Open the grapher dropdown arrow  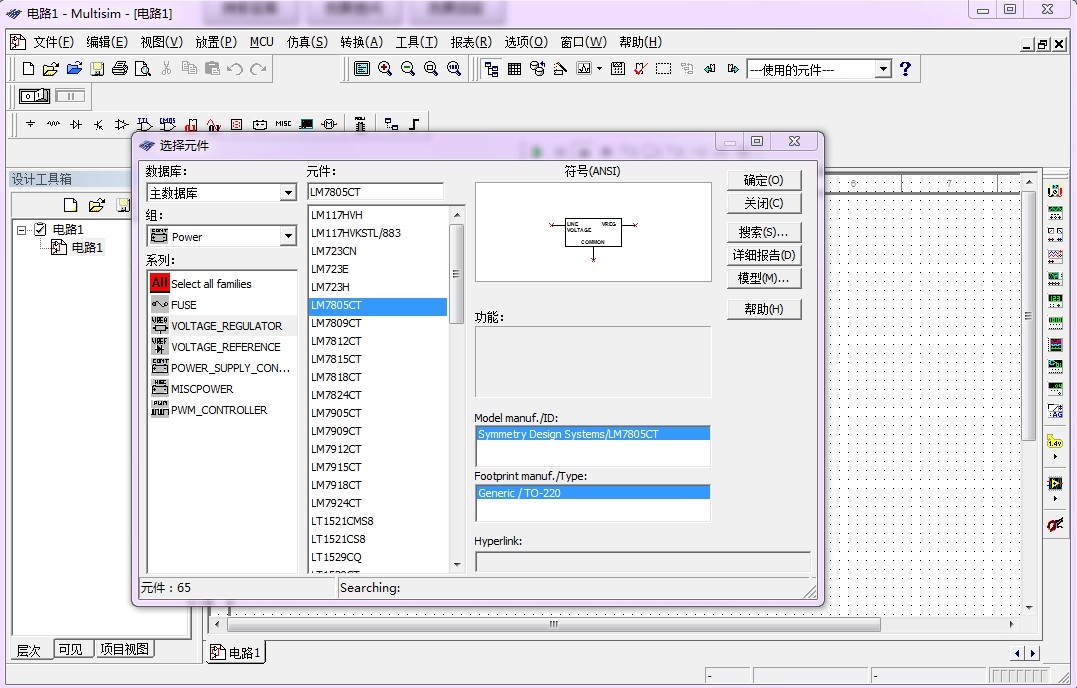[x=599, y=69]
